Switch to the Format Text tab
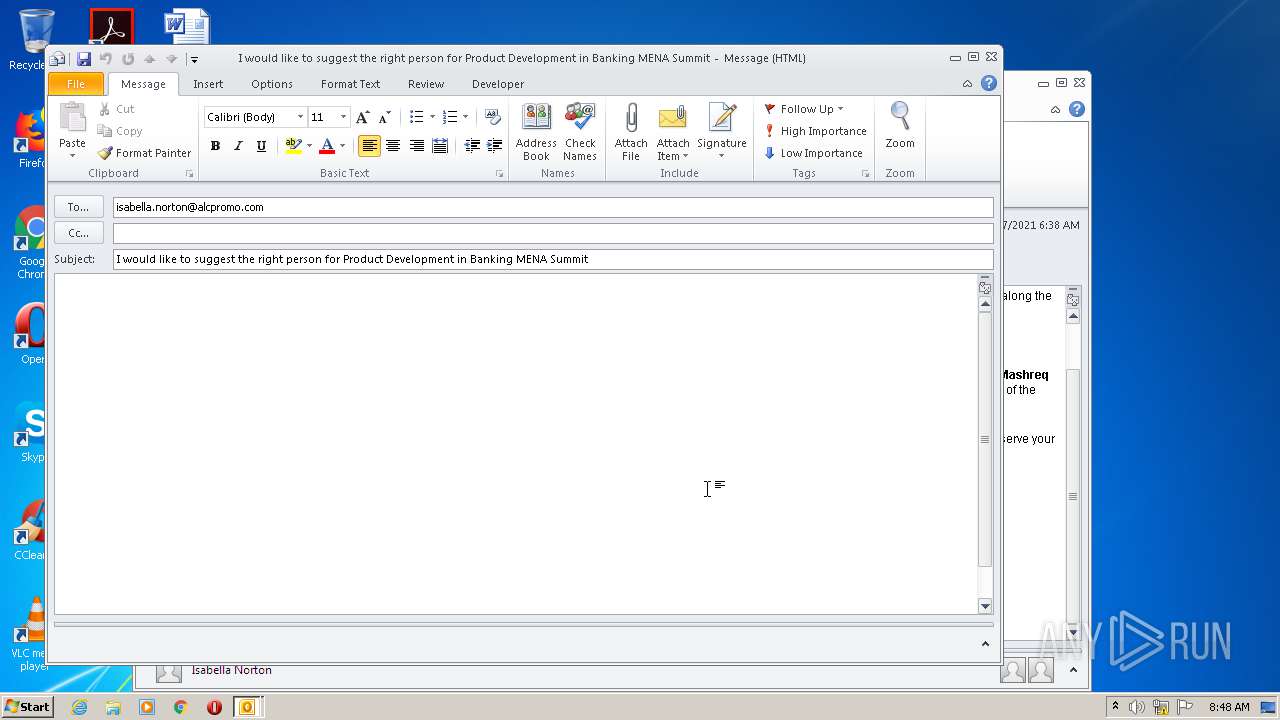Screen dimensions: 1280x720 click(x=350, y=84)
